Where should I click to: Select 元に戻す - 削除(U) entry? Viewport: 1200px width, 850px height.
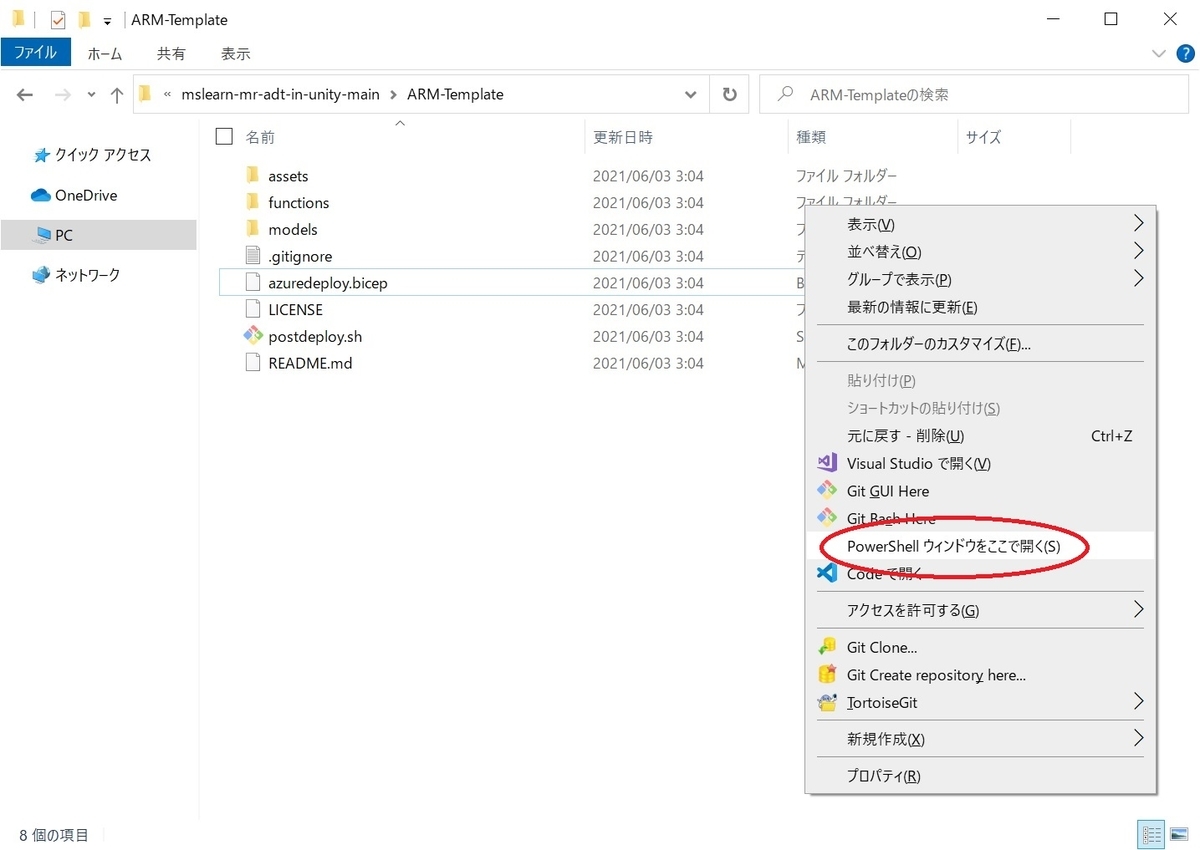pos(980,436)
